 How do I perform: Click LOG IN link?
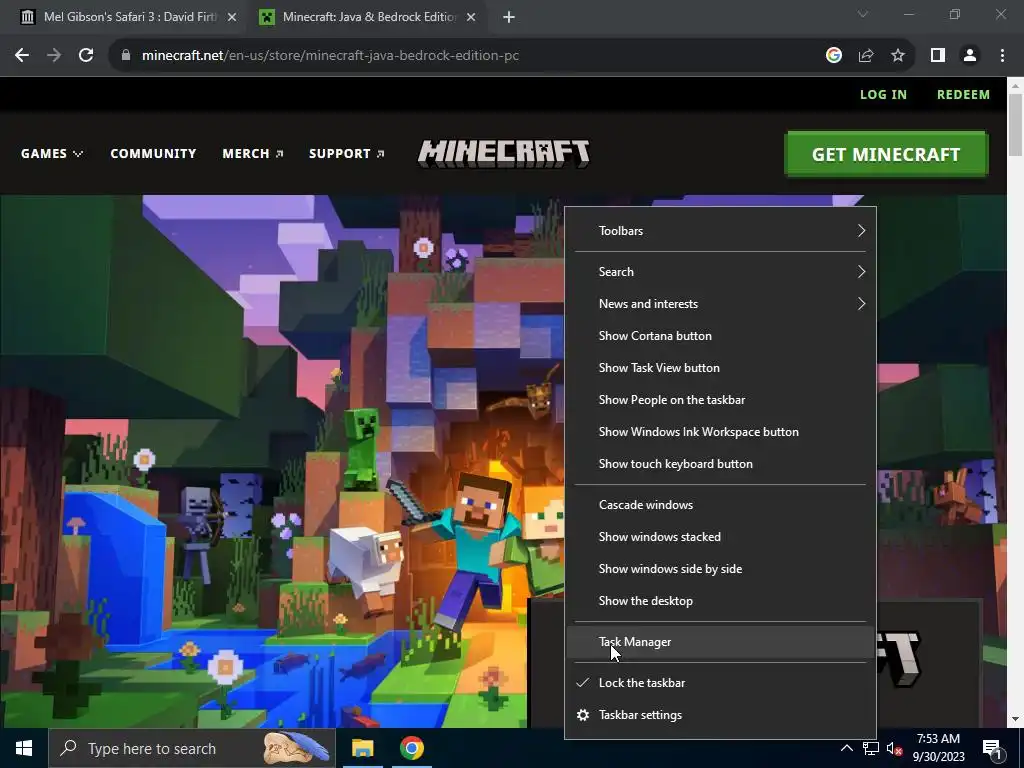883,95
